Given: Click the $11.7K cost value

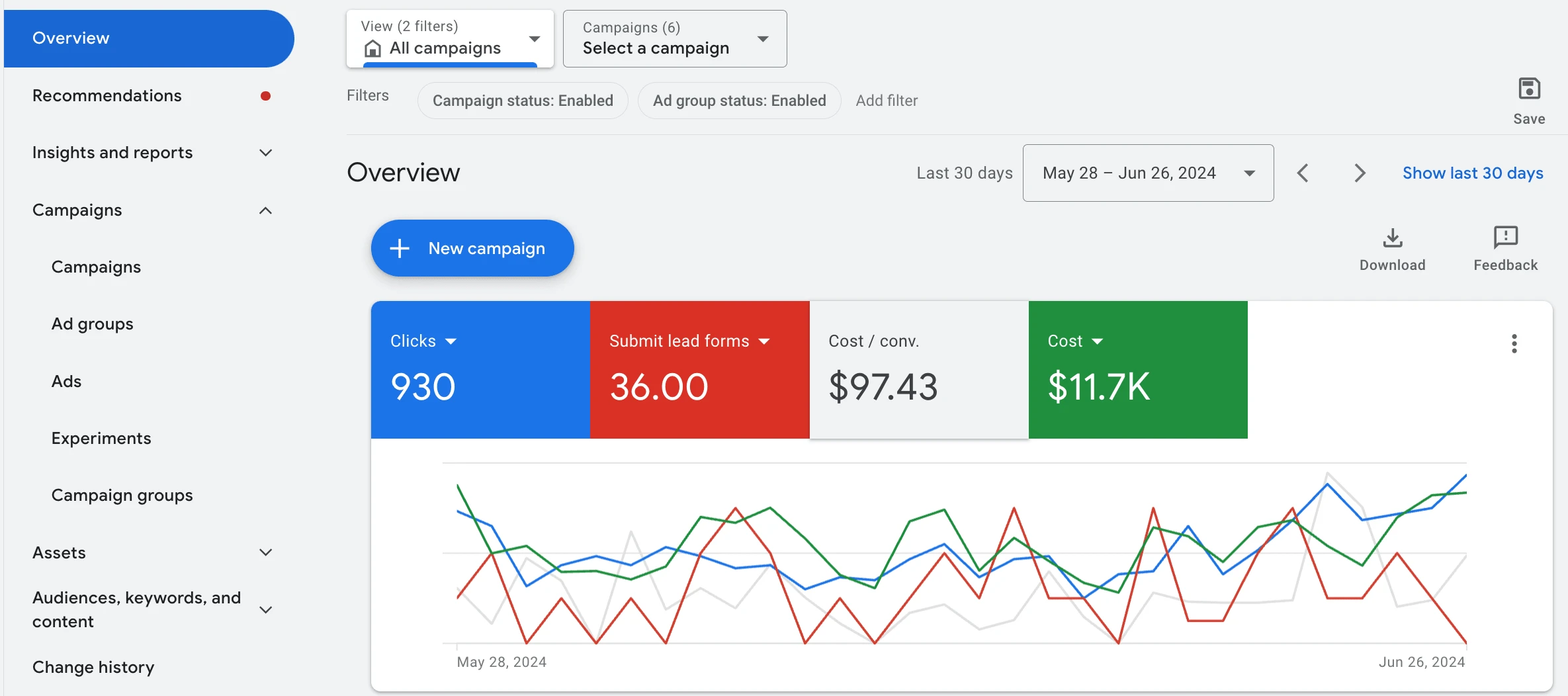Looking at the screenshot, I should coord(1099,387).
